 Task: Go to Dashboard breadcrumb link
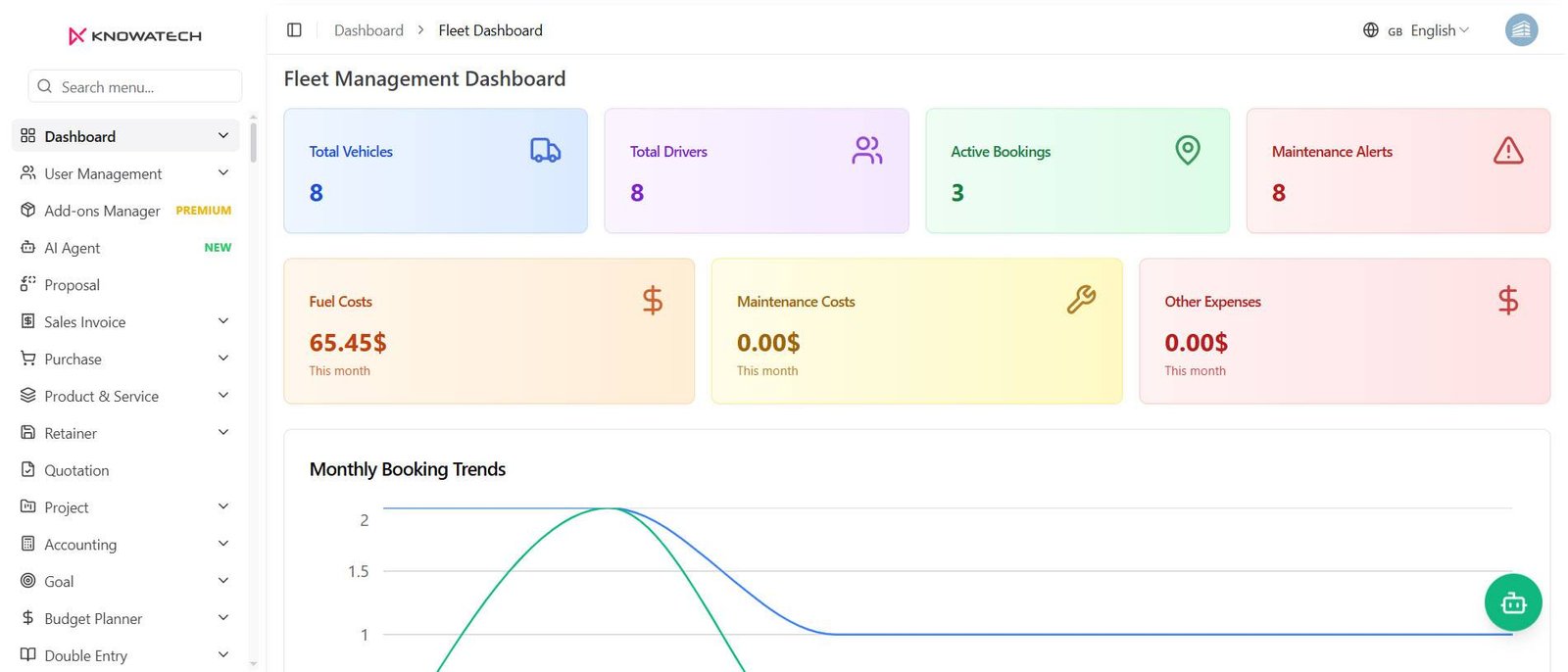click(368, 30)
